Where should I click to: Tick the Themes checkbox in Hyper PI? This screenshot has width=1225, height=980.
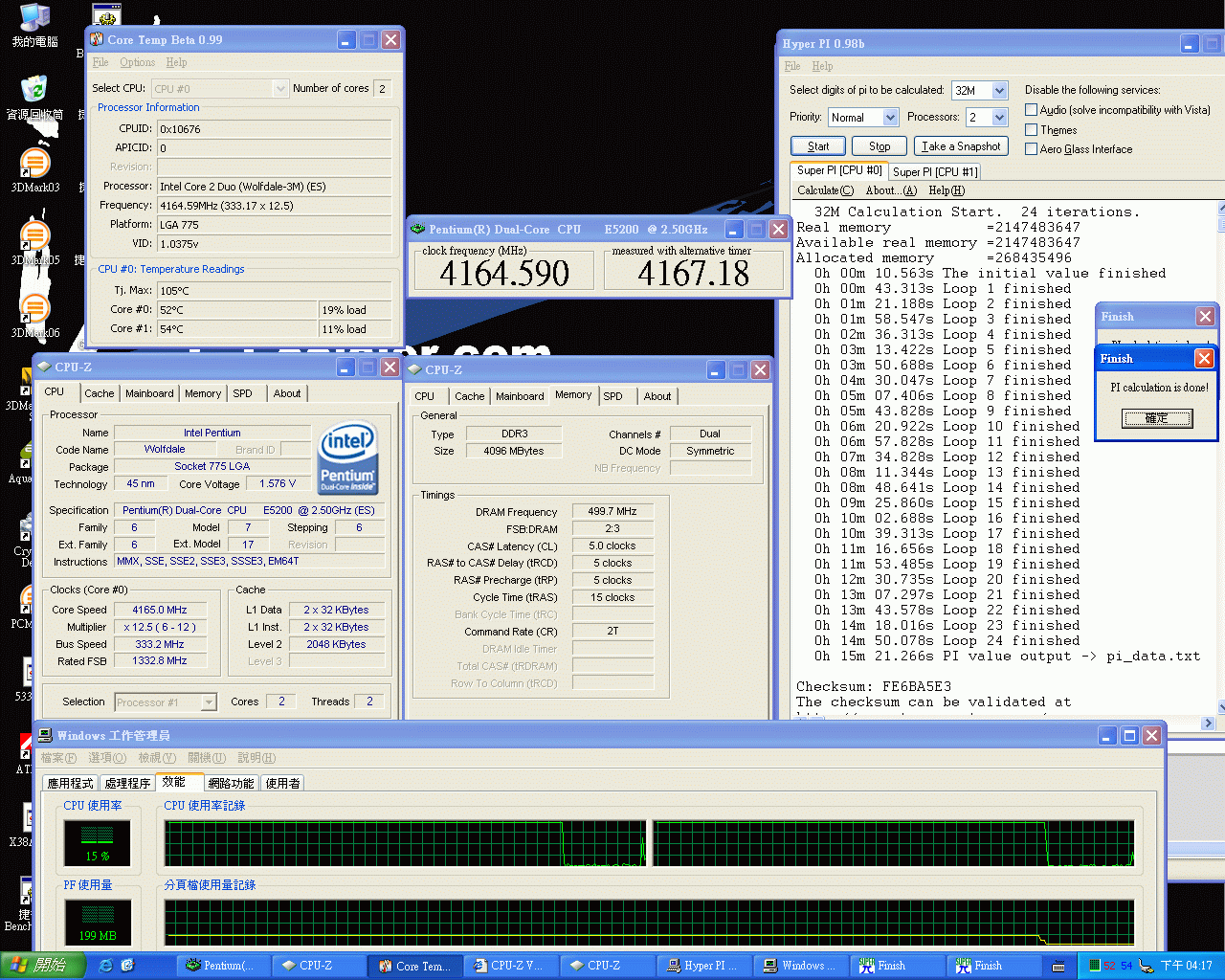tap(1031, 129)
